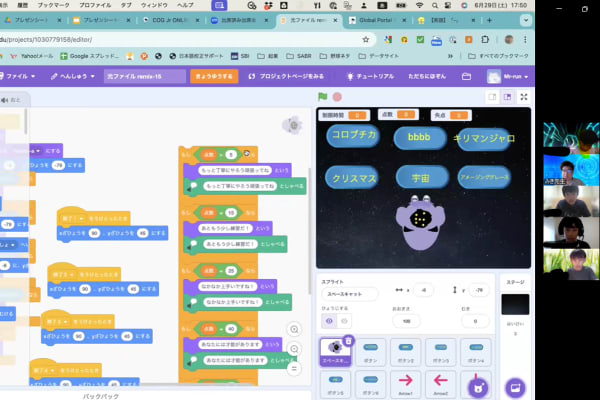Open the choose-a-backdrop button
Image resolution: width=600 pixels, height=400 pixels.
pyautogui.click(x=515, y=387)
